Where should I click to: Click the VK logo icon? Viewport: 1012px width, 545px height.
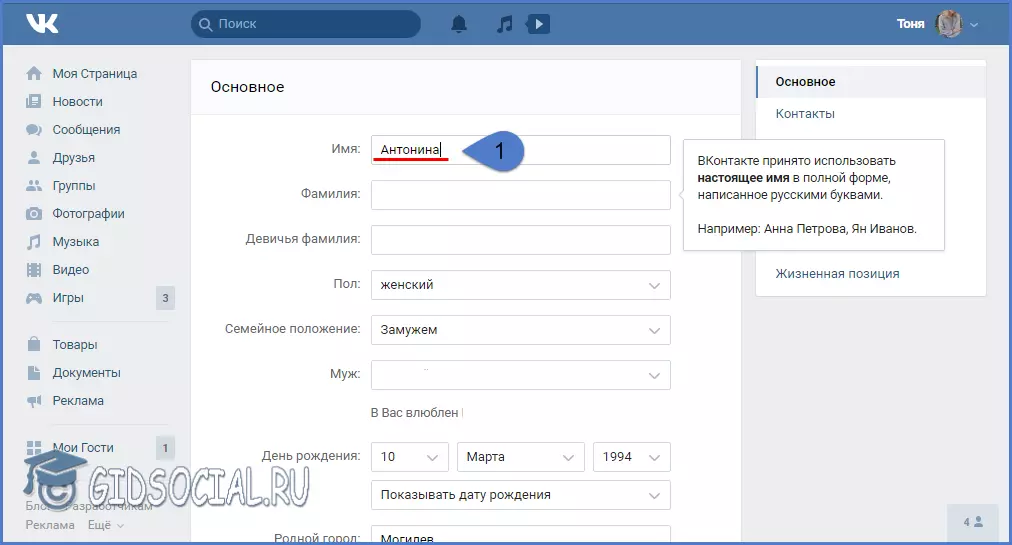point(43,24)
